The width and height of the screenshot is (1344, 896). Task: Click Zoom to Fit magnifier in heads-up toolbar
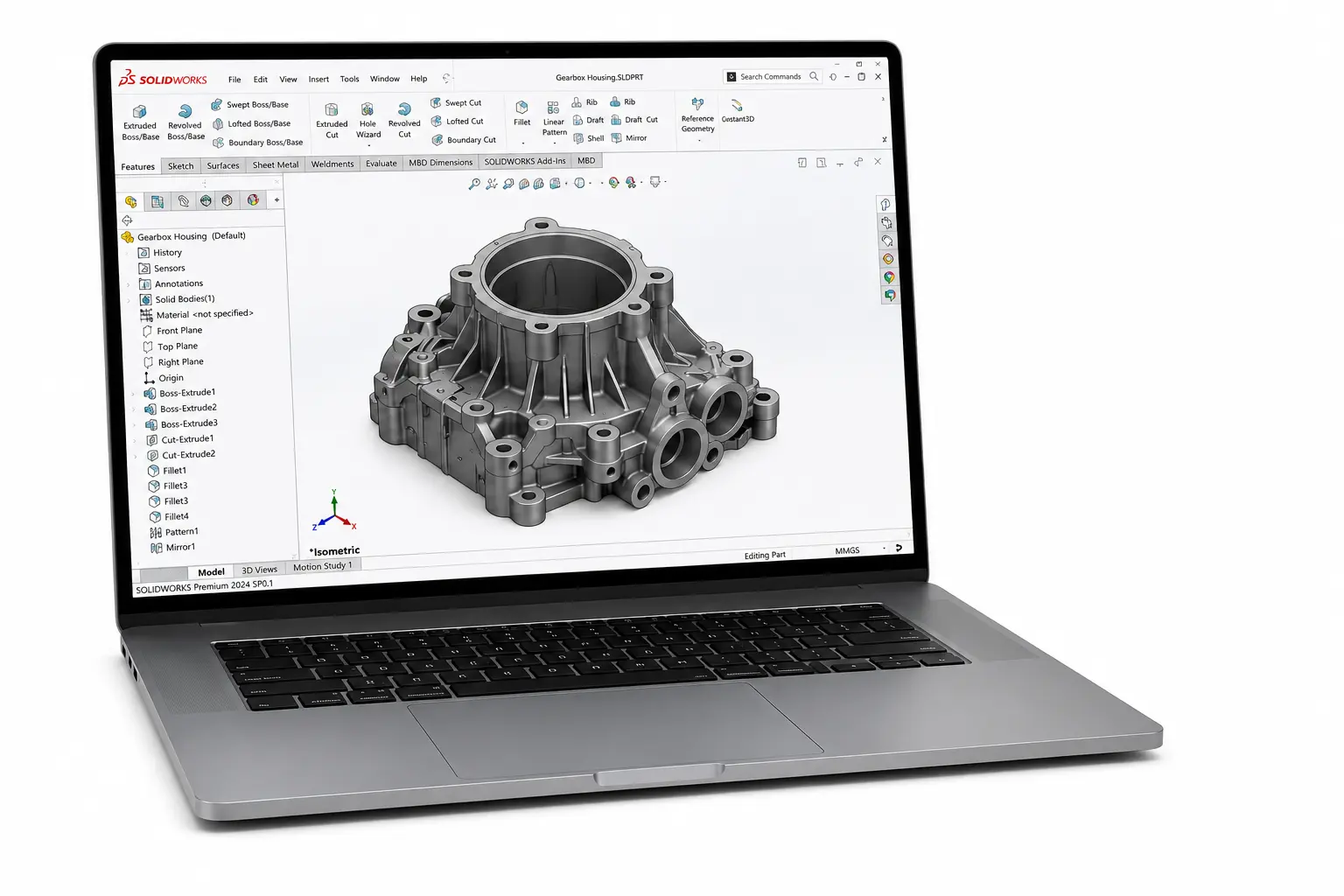[473, 184]
